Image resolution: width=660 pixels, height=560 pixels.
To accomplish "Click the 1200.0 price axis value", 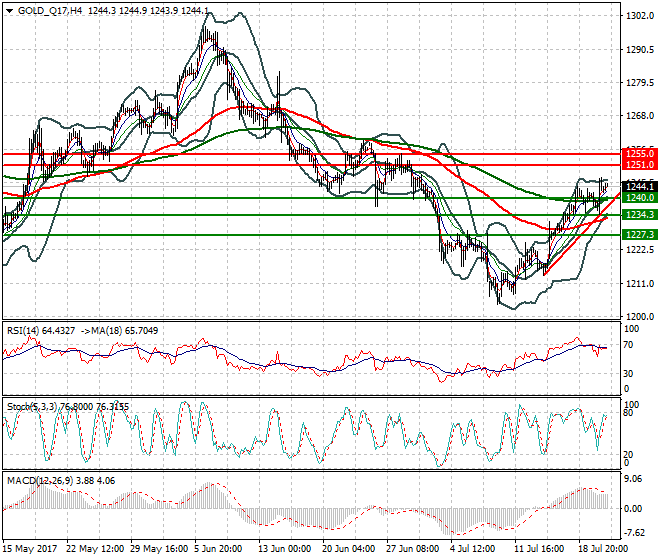I will pos(640,316).
